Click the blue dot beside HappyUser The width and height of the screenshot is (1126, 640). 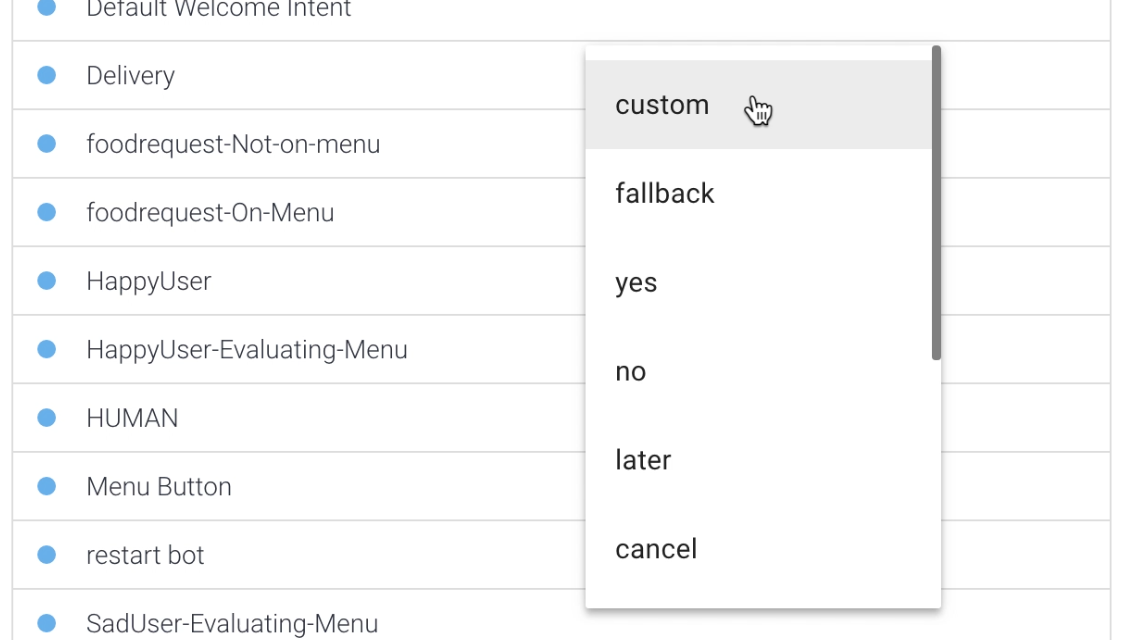[x=46, y=281]
